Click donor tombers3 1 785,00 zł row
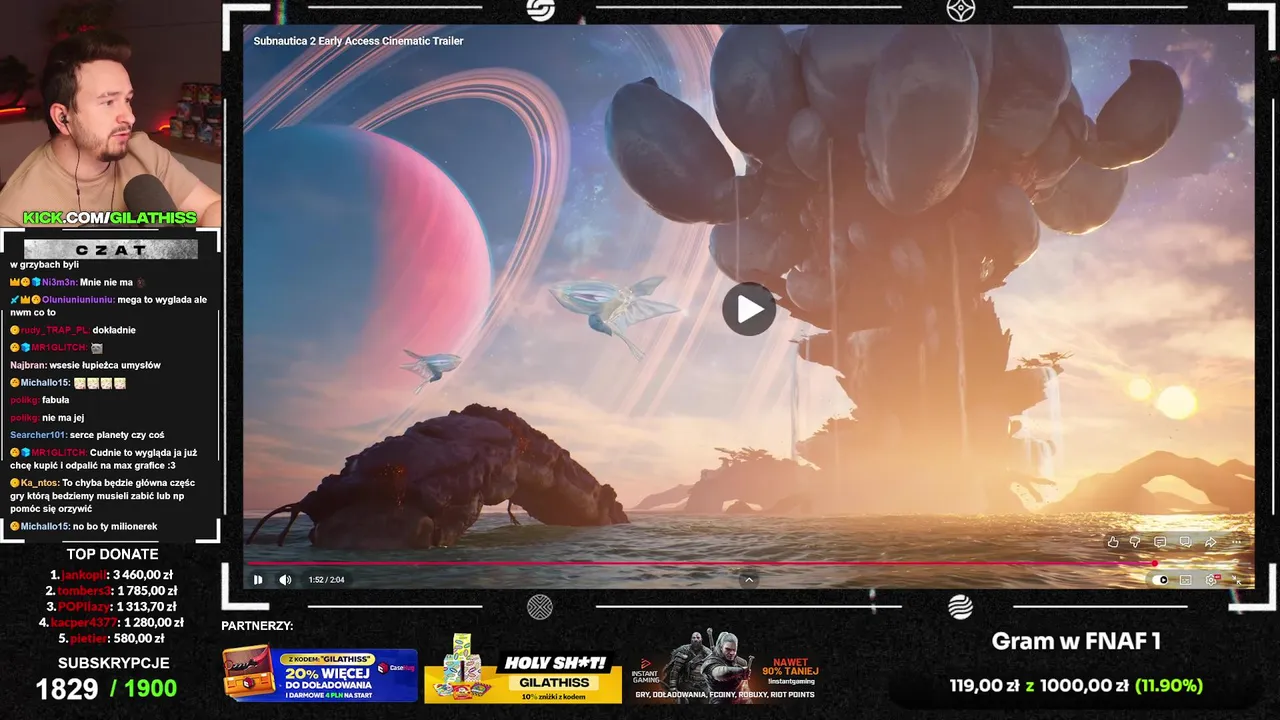The width and height of the screenshot is (1280, 720). pyautogui.click(x=111, y=591)
